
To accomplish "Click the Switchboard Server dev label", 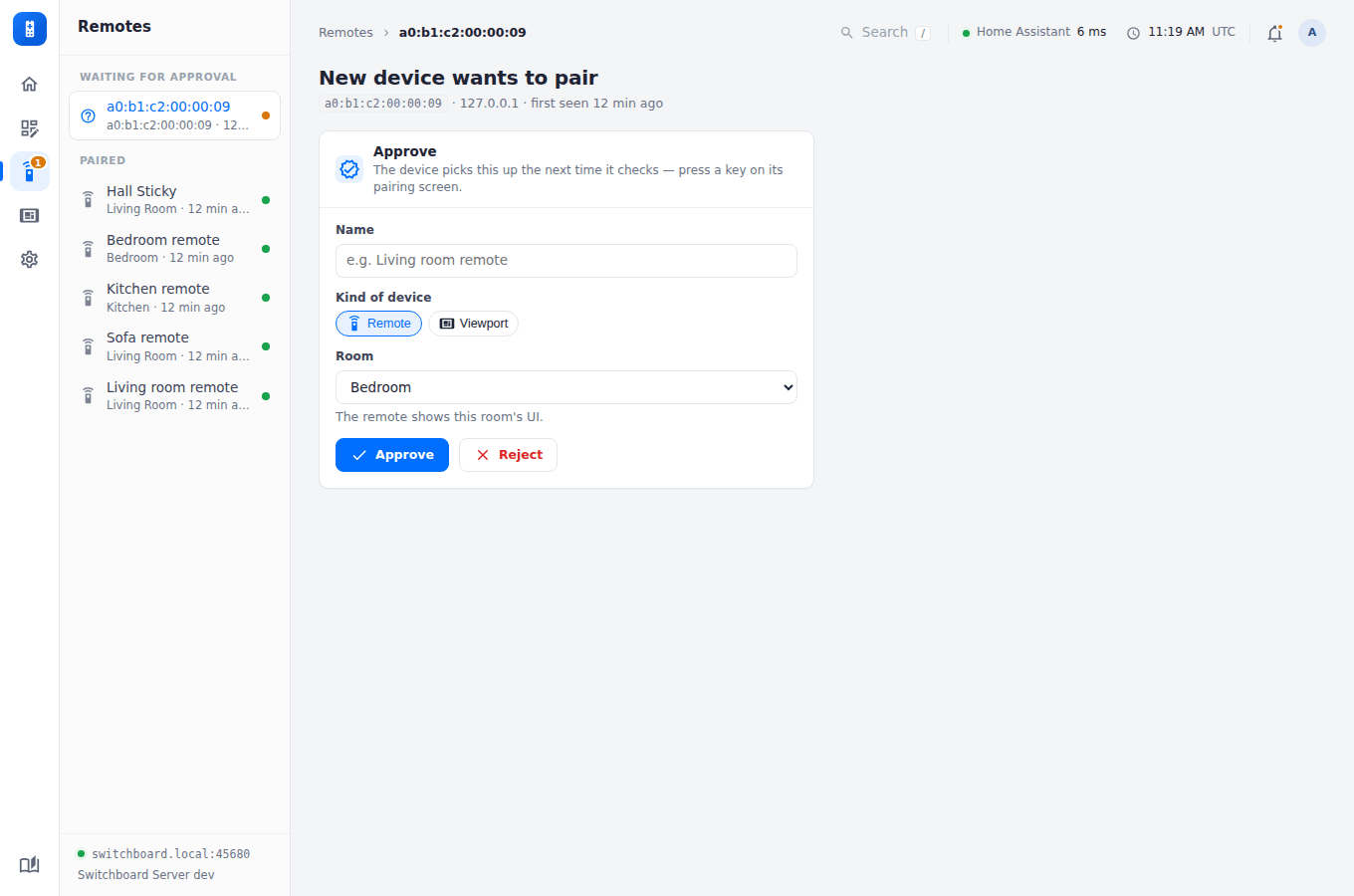I will coord(146,875).
